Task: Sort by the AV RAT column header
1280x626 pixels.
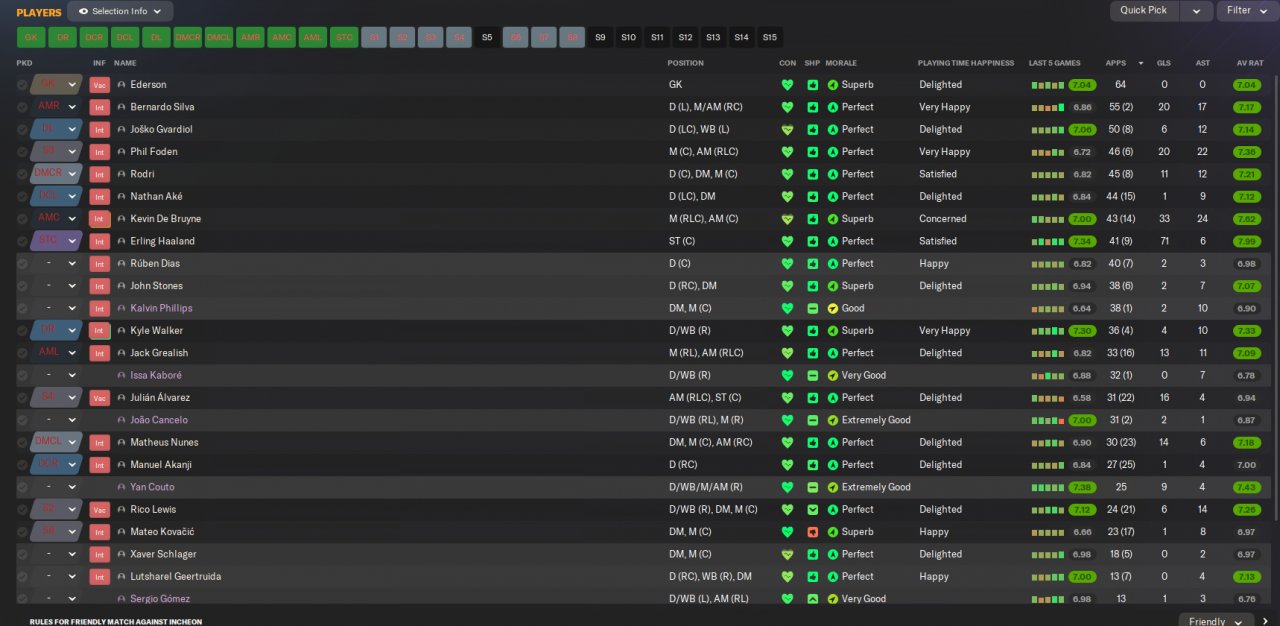Action: pos(1250,63)
